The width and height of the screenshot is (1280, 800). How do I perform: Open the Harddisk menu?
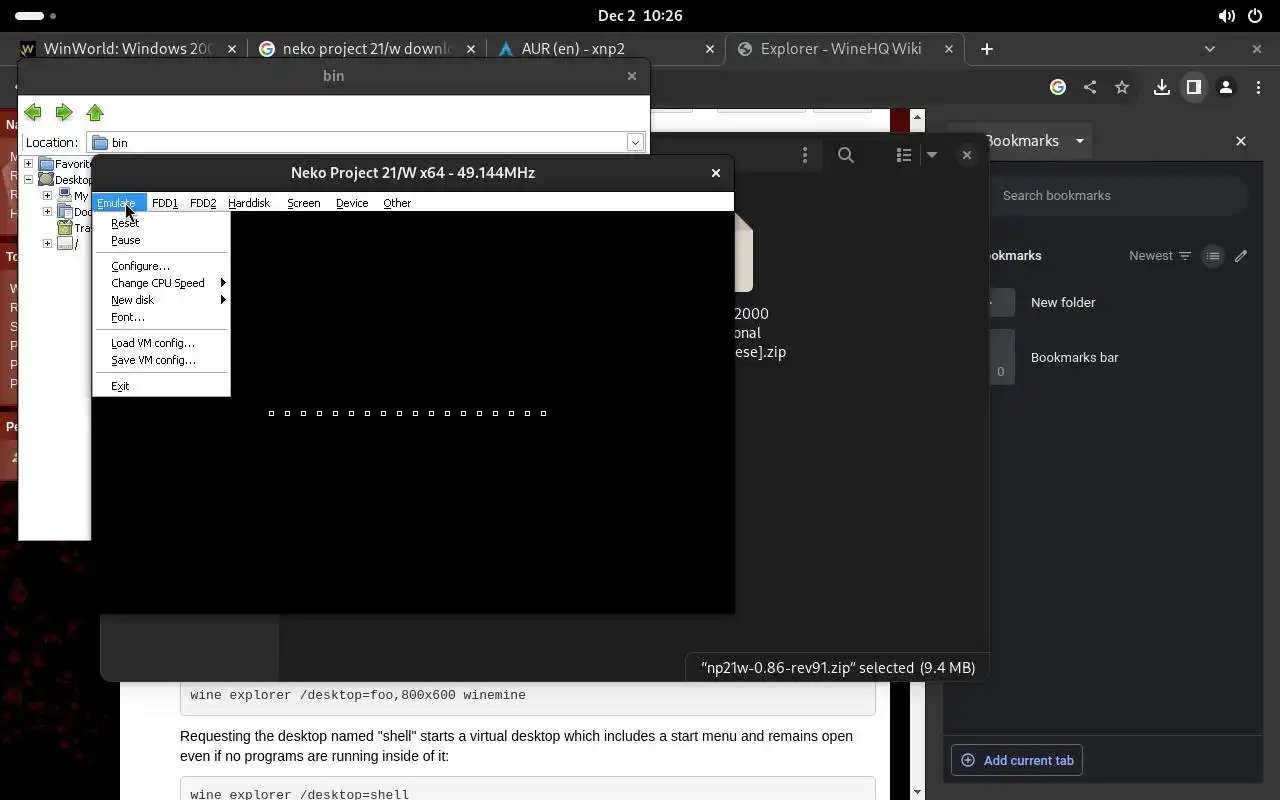coord(249,203)
